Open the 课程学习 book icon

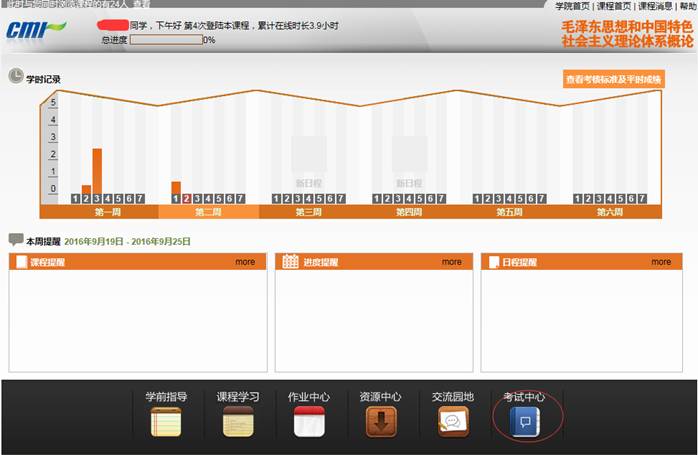click(238, 422)
